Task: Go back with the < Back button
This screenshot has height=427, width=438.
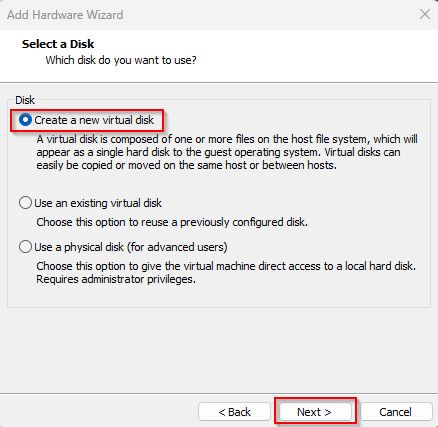Action: pos(234,412)
